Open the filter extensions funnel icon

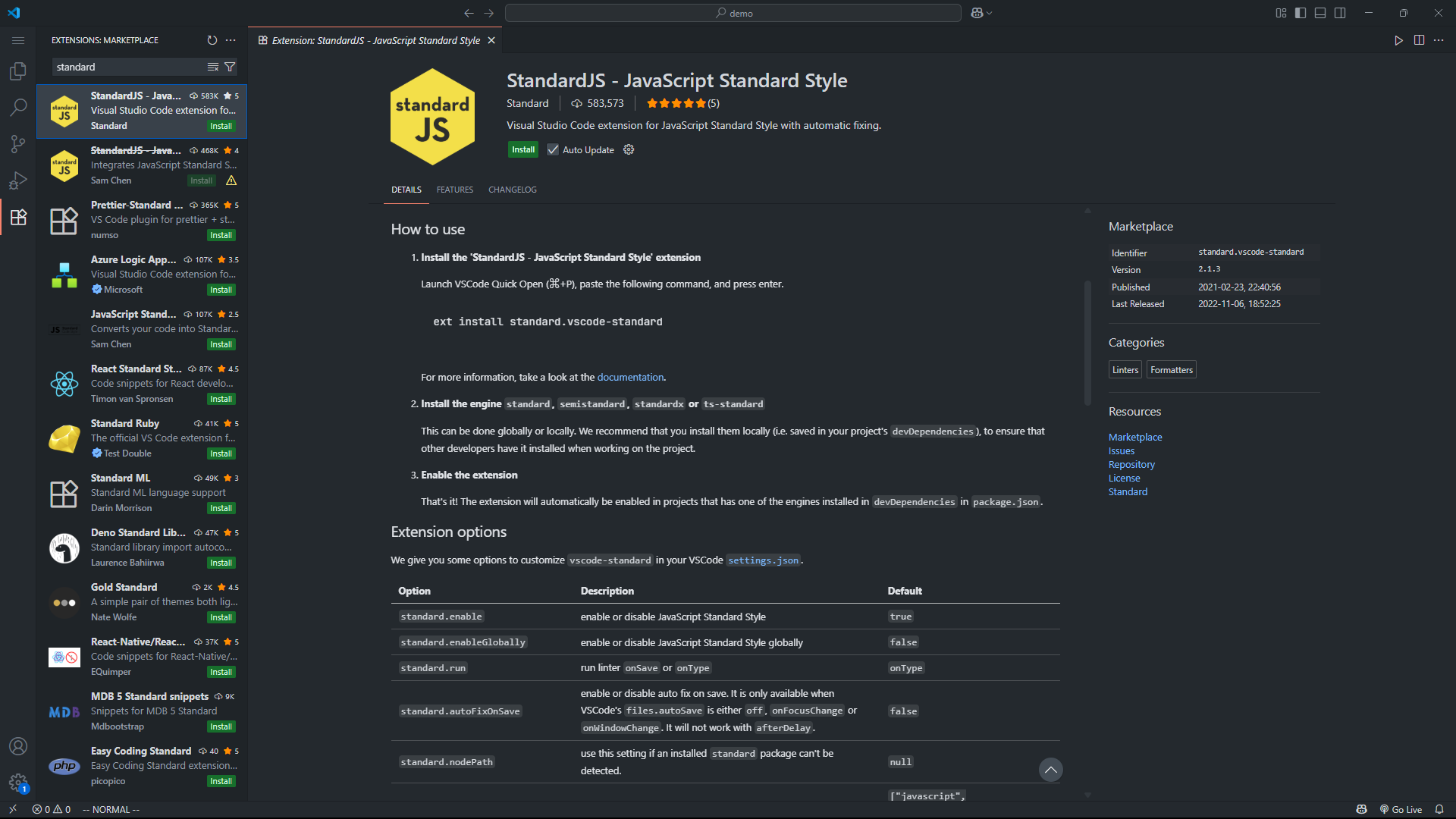pyautogui.click(x=230, y=67)
